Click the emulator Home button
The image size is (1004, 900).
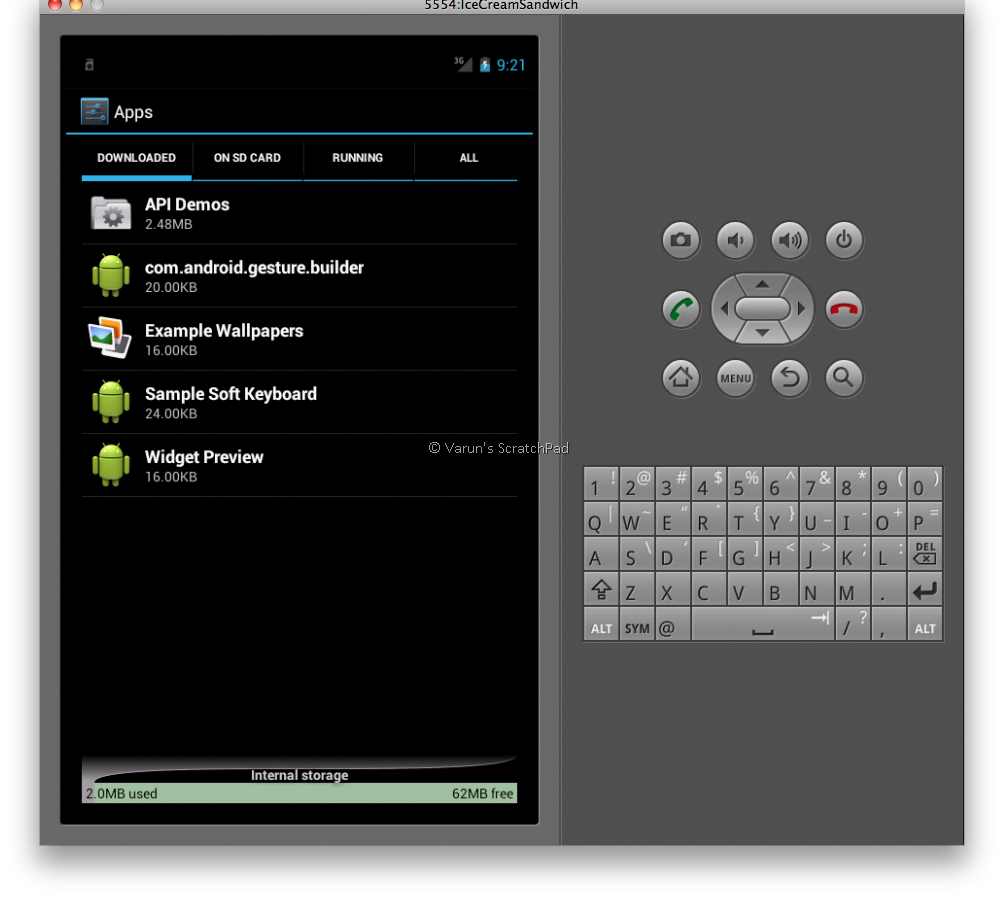680,378
